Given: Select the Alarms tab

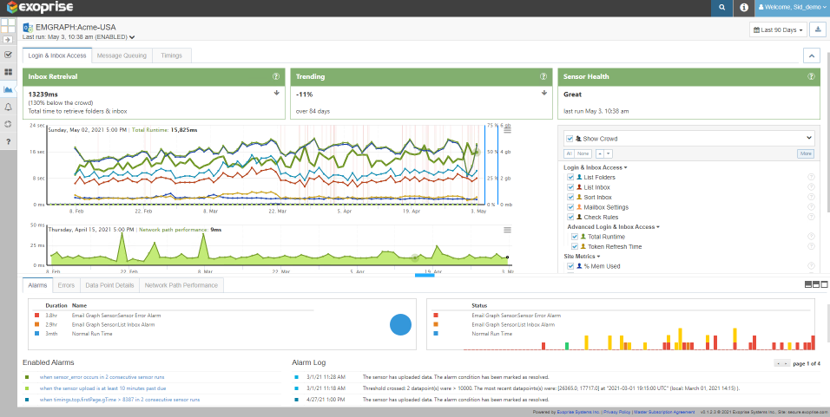Looking at the screenshot, I should pos(38,285).
